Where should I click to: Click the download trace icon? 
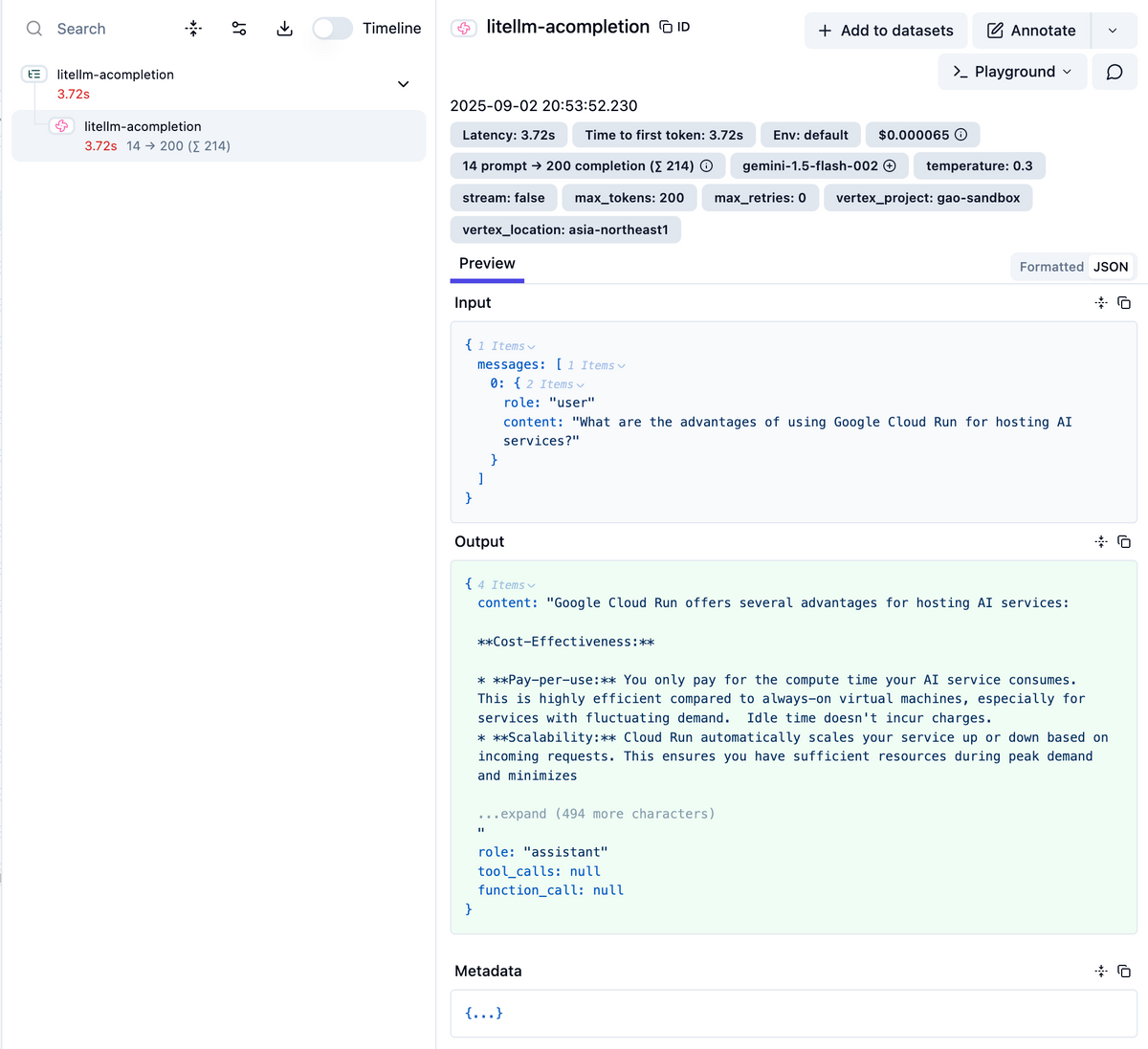pyautogui.click(x=284, y=29)
